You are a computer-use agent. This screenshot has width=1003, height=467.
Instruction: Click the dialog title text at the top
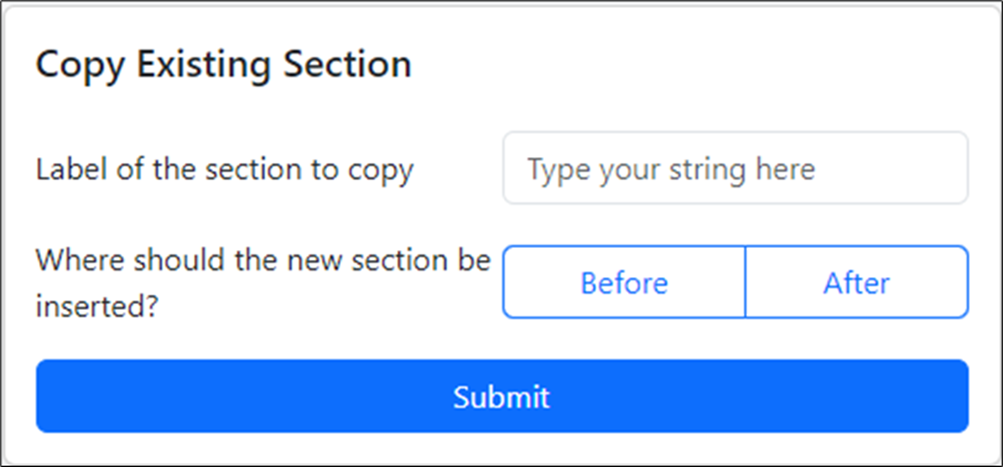223,64
